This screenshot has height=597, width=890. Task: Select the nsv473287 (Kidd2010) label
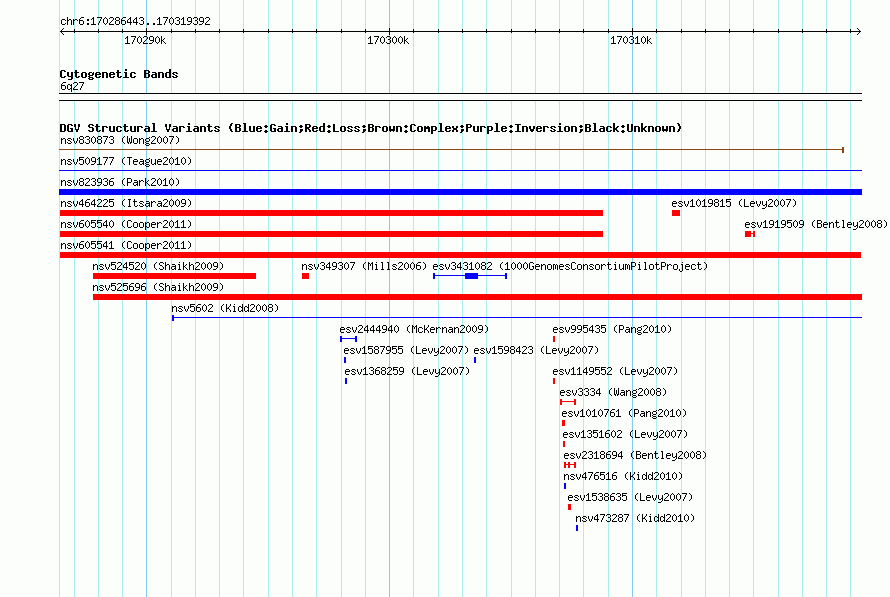[x=635, y=518]
